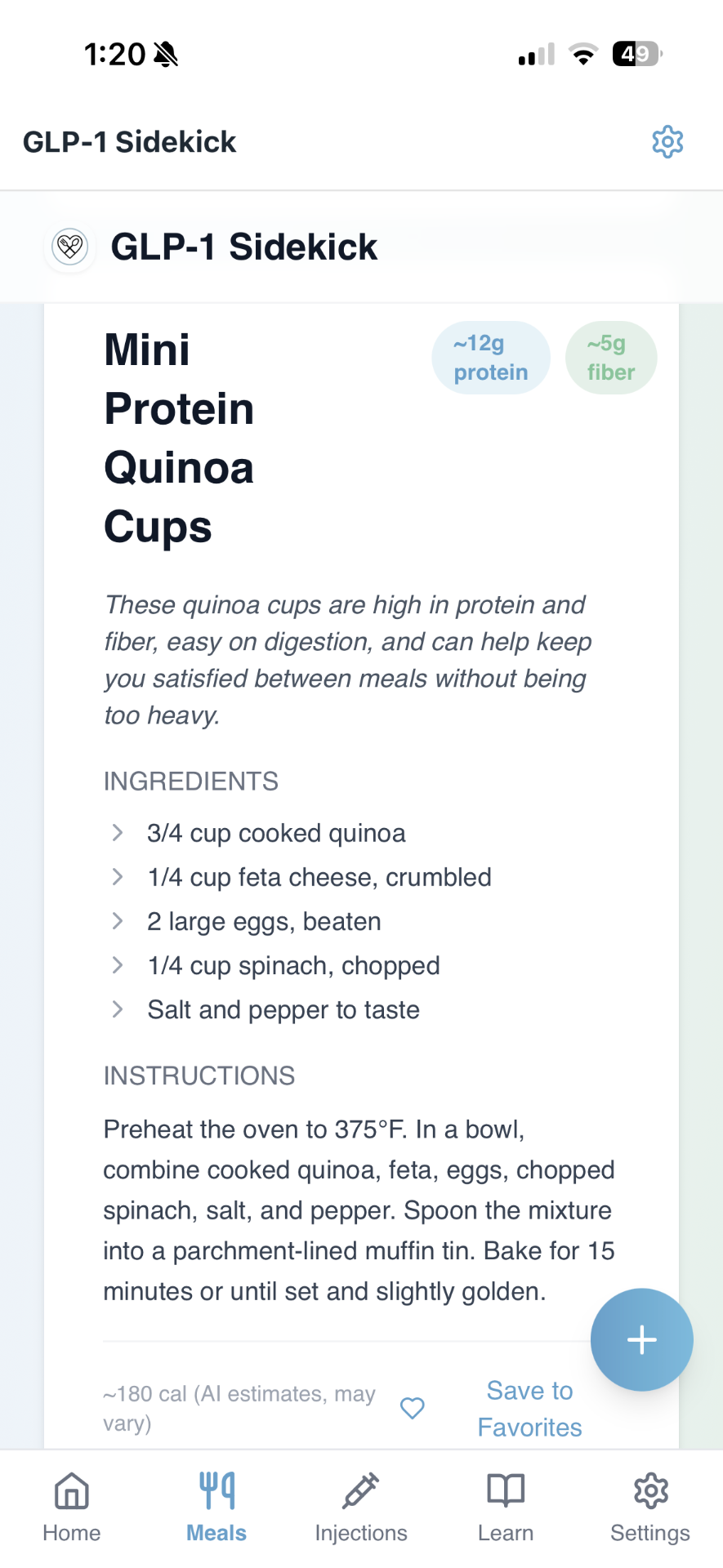Tap the Mini Protein Quinoa Cups title
This screenshot has width=723, height=1568.
click(x=179, y=438)
